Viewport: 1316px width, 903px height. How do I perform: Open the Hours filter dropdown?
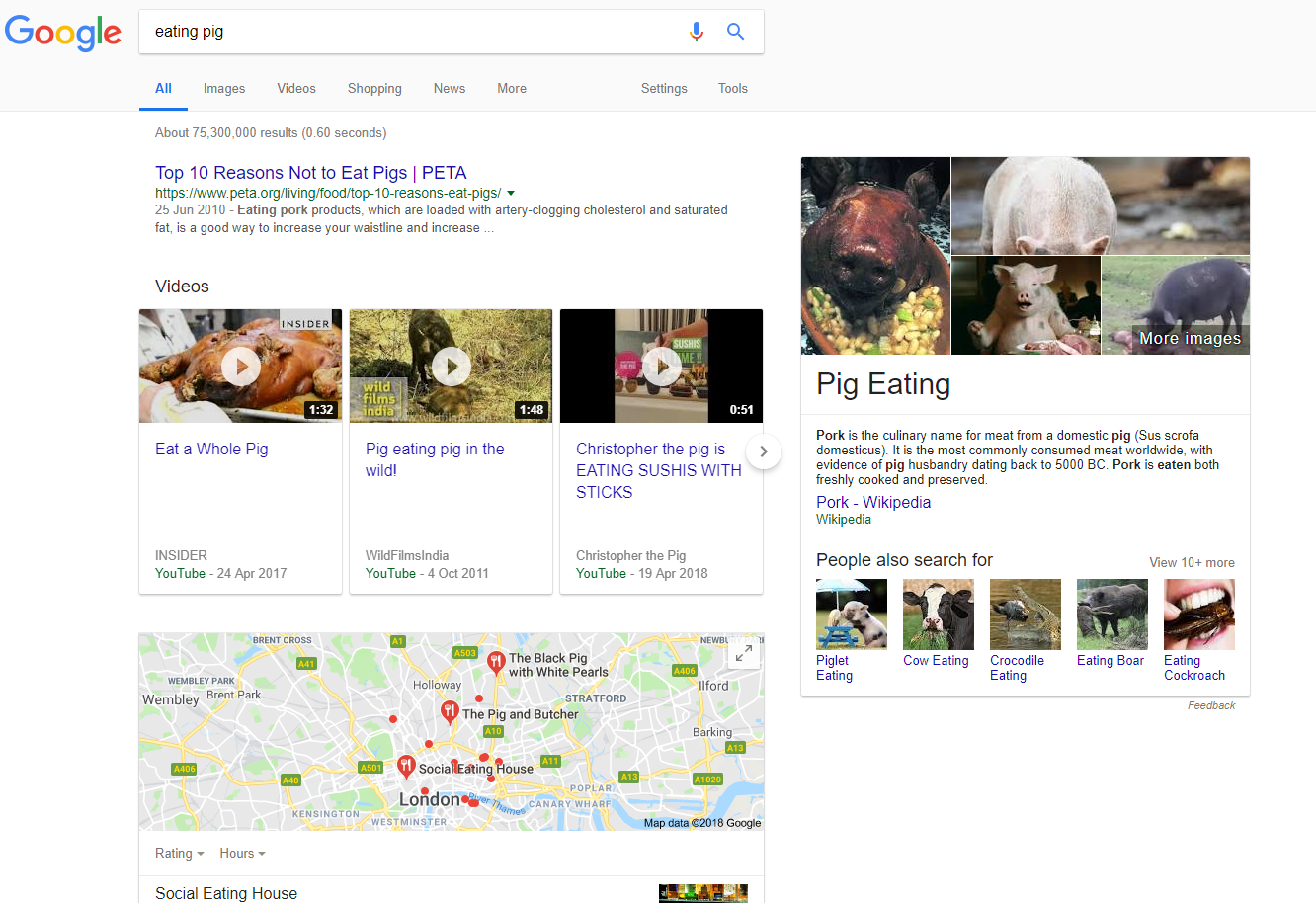click(x=241, y=853)
